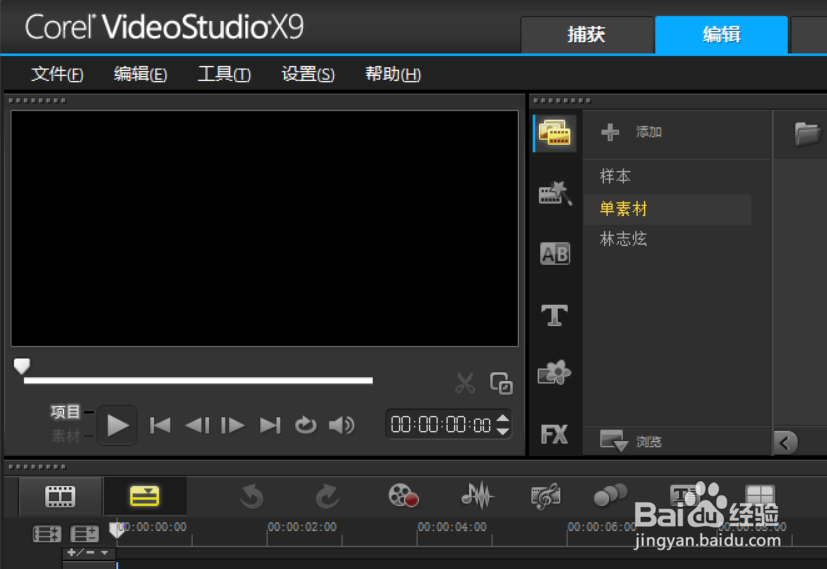827x569 pixels.
Task: Collapse the library navigation panel arrow
Action: tap(785, 442)
